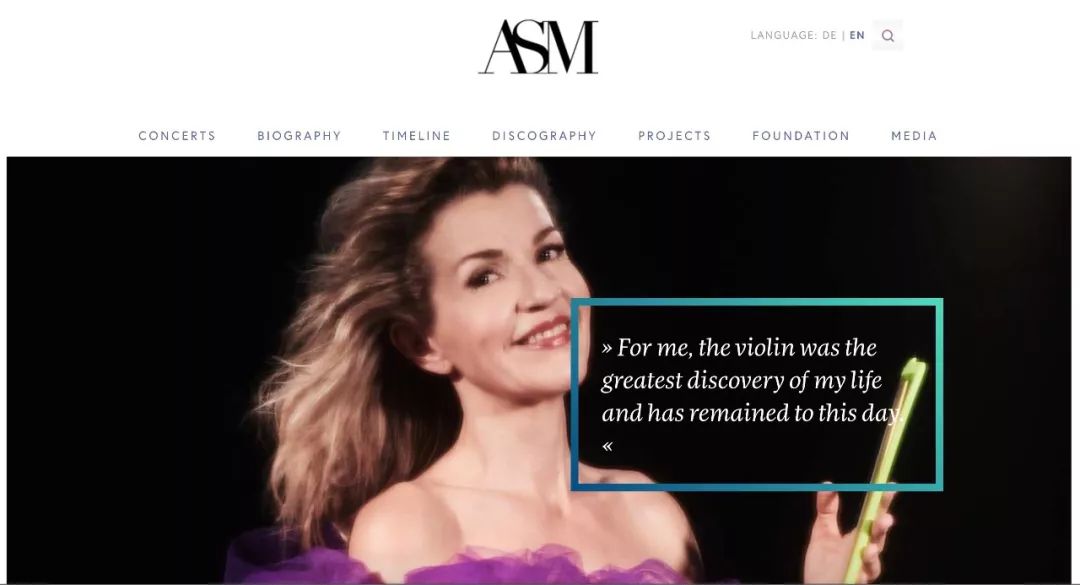Click the teal quote box top border
Viewport: 1080px width, 585px height.
(757, 302)
